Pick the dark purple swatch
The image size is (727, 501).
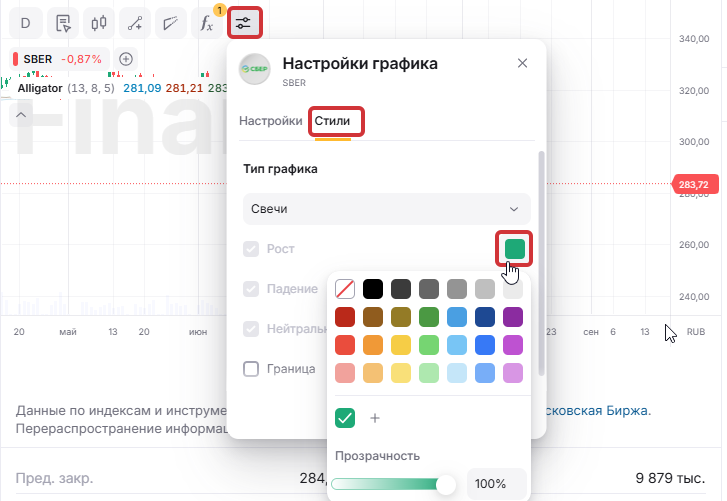click(x=513, y=317)
